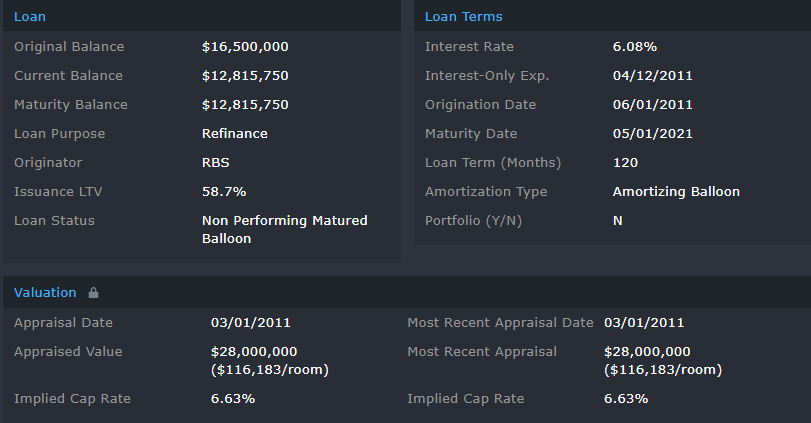Select the Interest-Only Exp. date 04/12/2011
The width and height of the screenshot is (811, 423).
point(652,76)
